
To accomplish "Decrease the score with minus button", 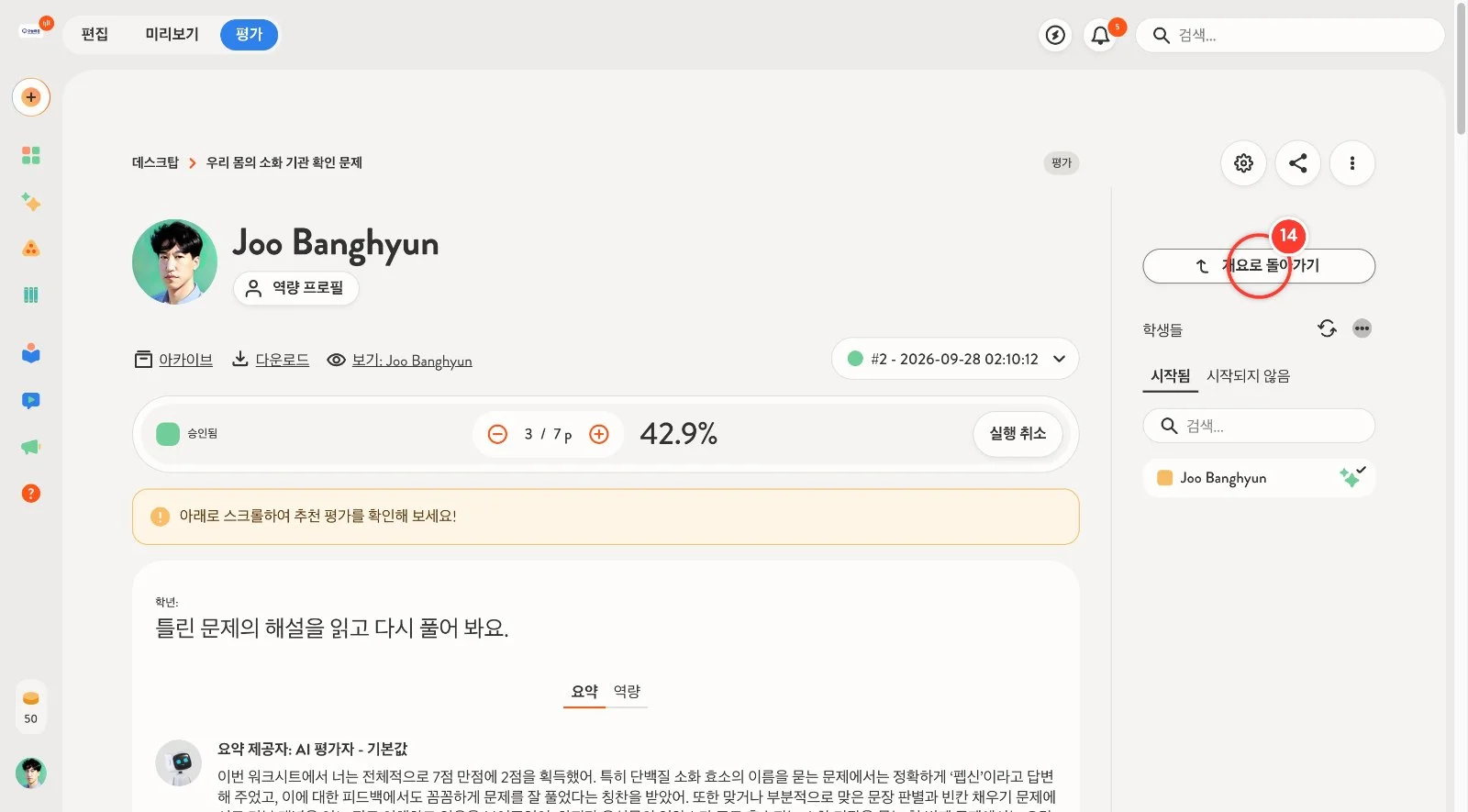I will 497,434.
